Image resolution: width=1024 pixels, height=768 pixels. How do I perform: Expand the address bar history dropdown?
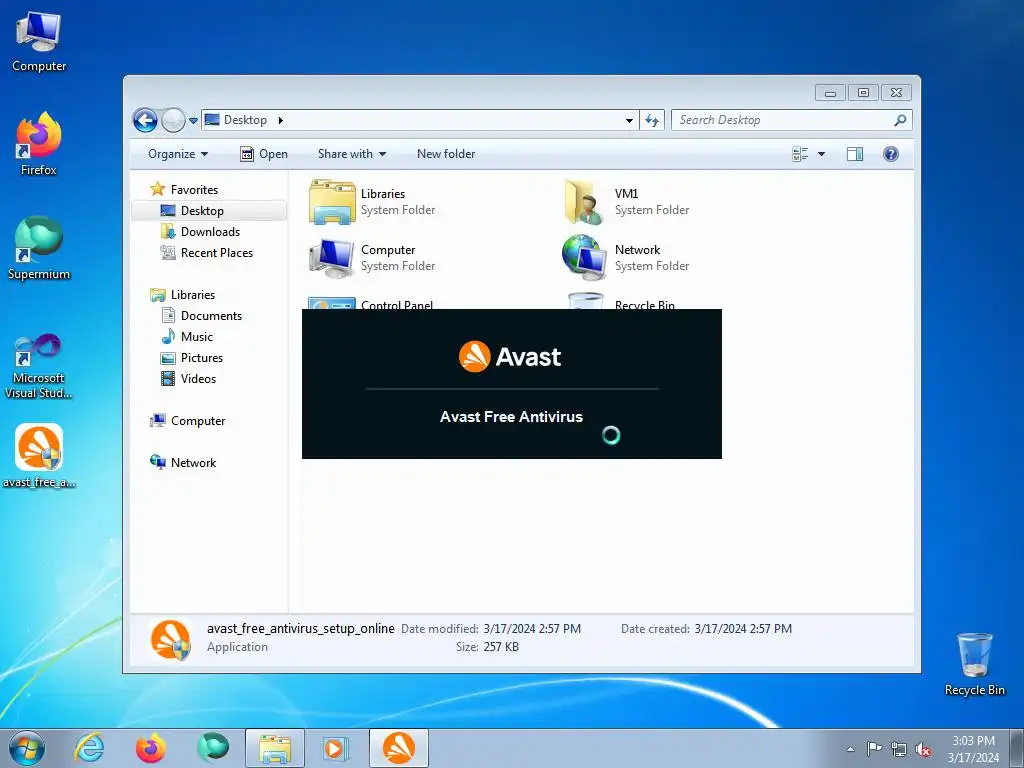(x=629, y=120)
